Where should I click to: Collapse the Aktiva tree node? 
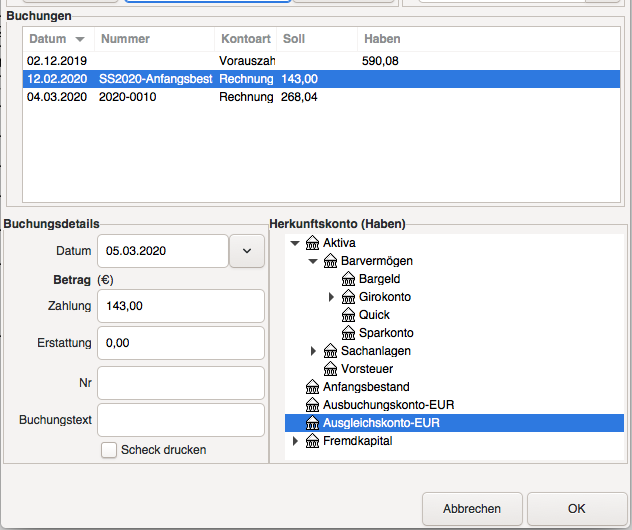(x=295, y=243)
